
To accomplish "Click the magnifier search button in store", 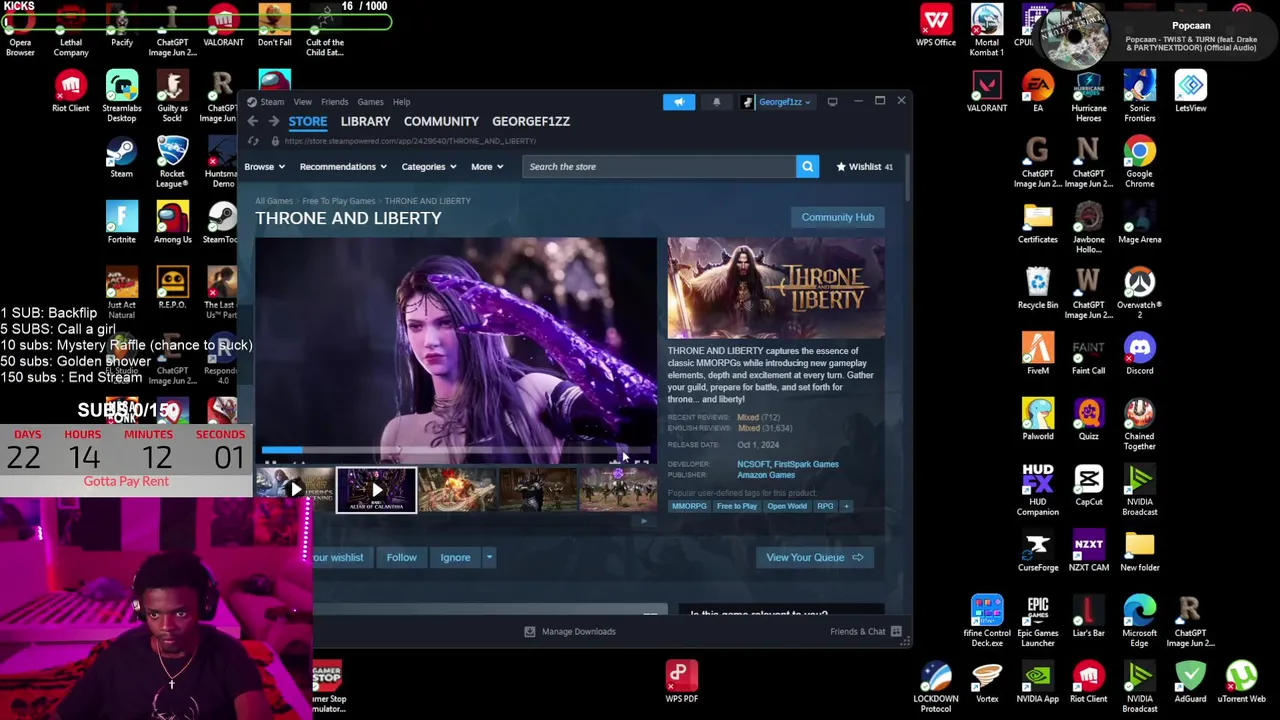I will (x=807, y=166).
